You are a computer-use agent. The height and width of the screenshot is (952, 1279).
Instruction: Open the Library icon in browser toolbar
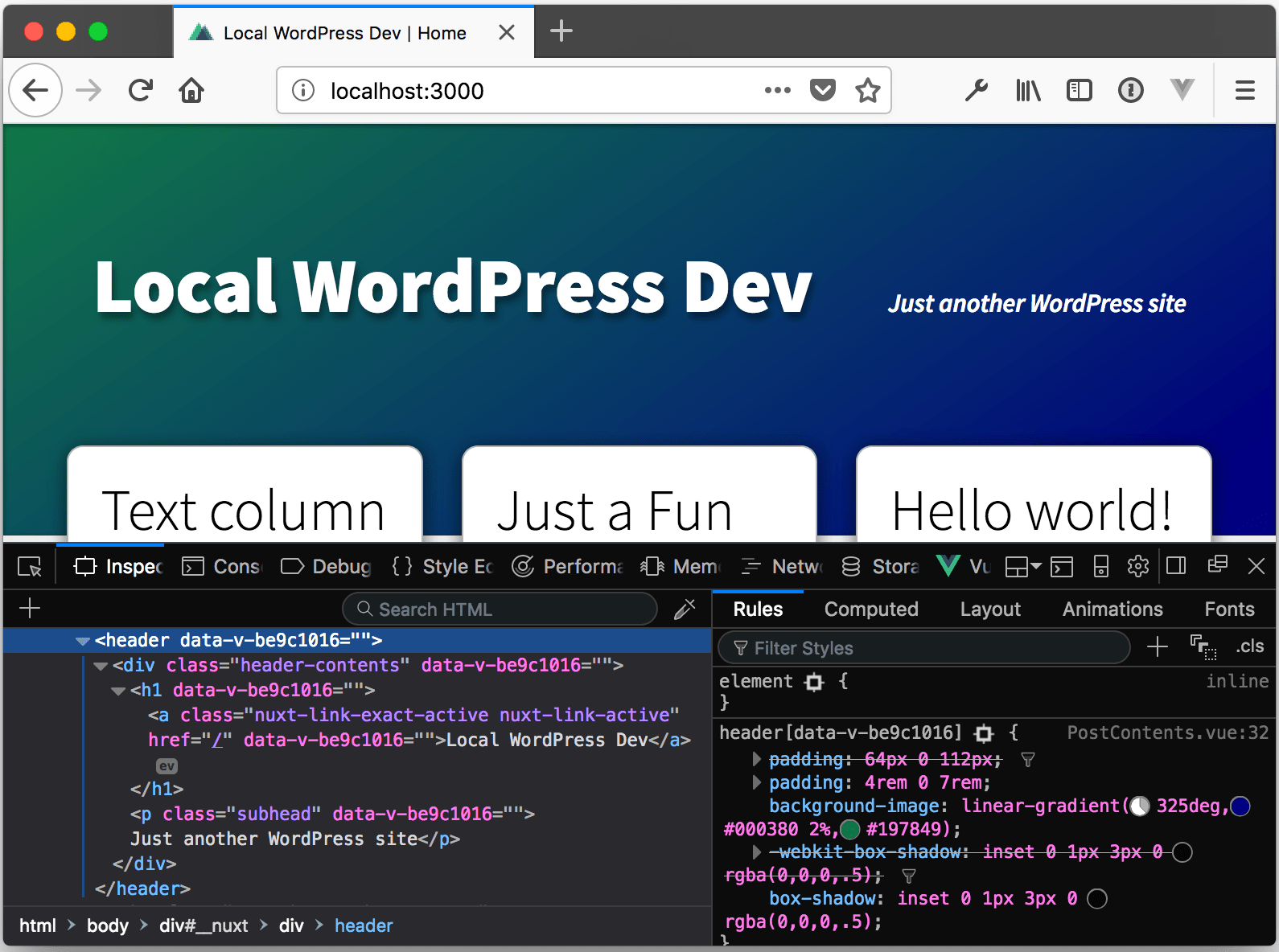click(1027, 91)
